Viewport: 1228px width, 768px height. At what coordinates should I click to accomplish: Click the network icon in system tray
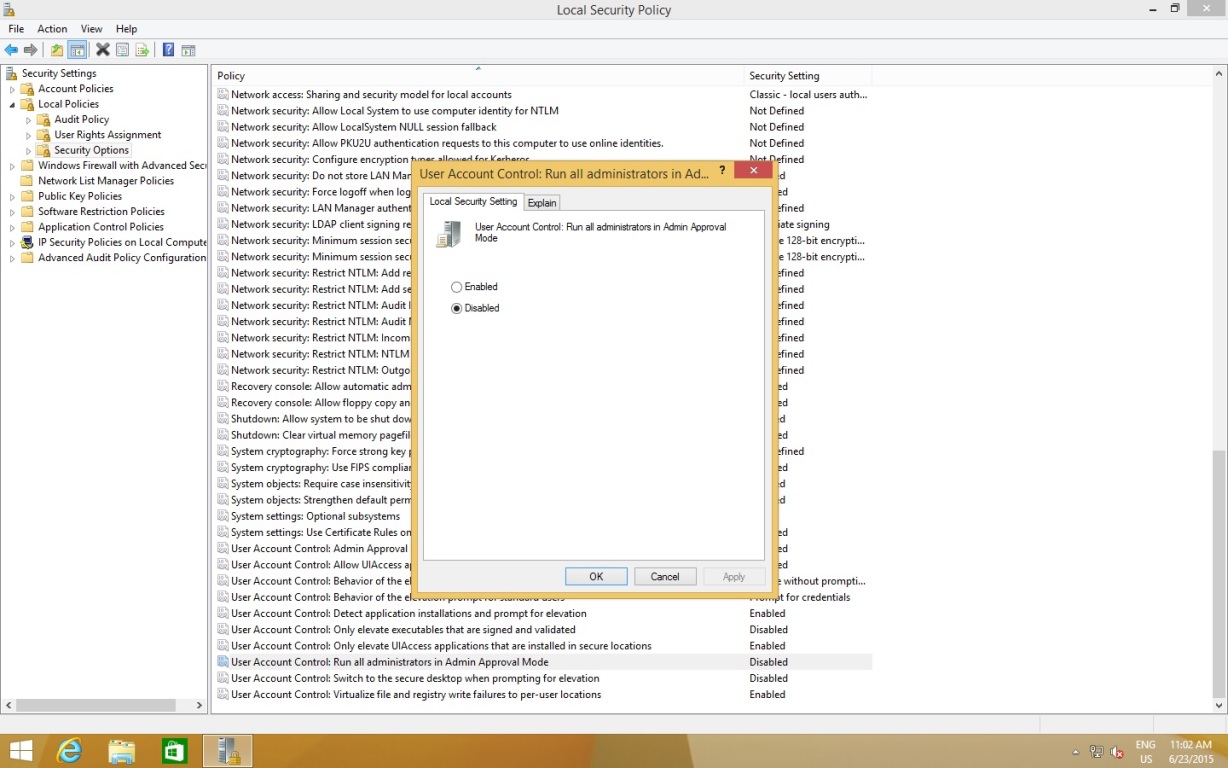click(x=1097, y=752)
